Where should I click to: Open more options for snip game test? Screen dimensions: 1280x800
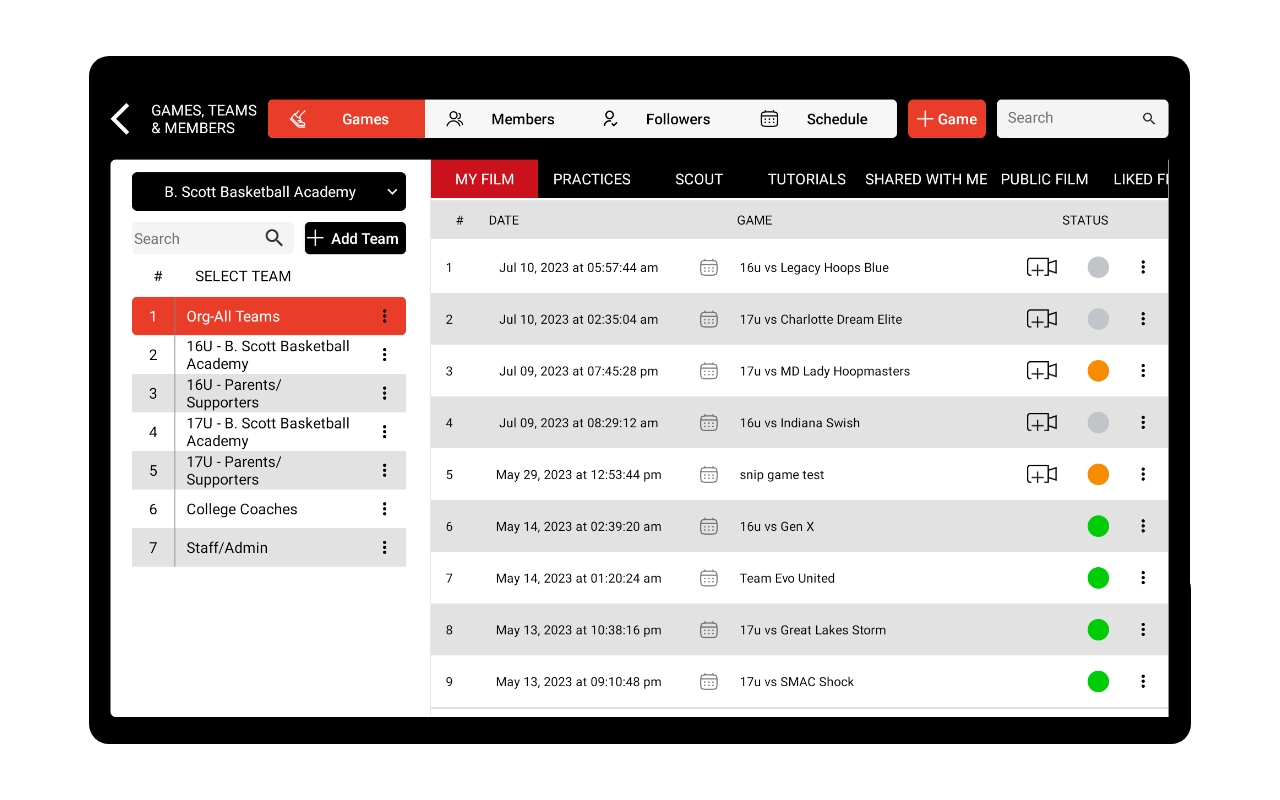pos(1143,474)
